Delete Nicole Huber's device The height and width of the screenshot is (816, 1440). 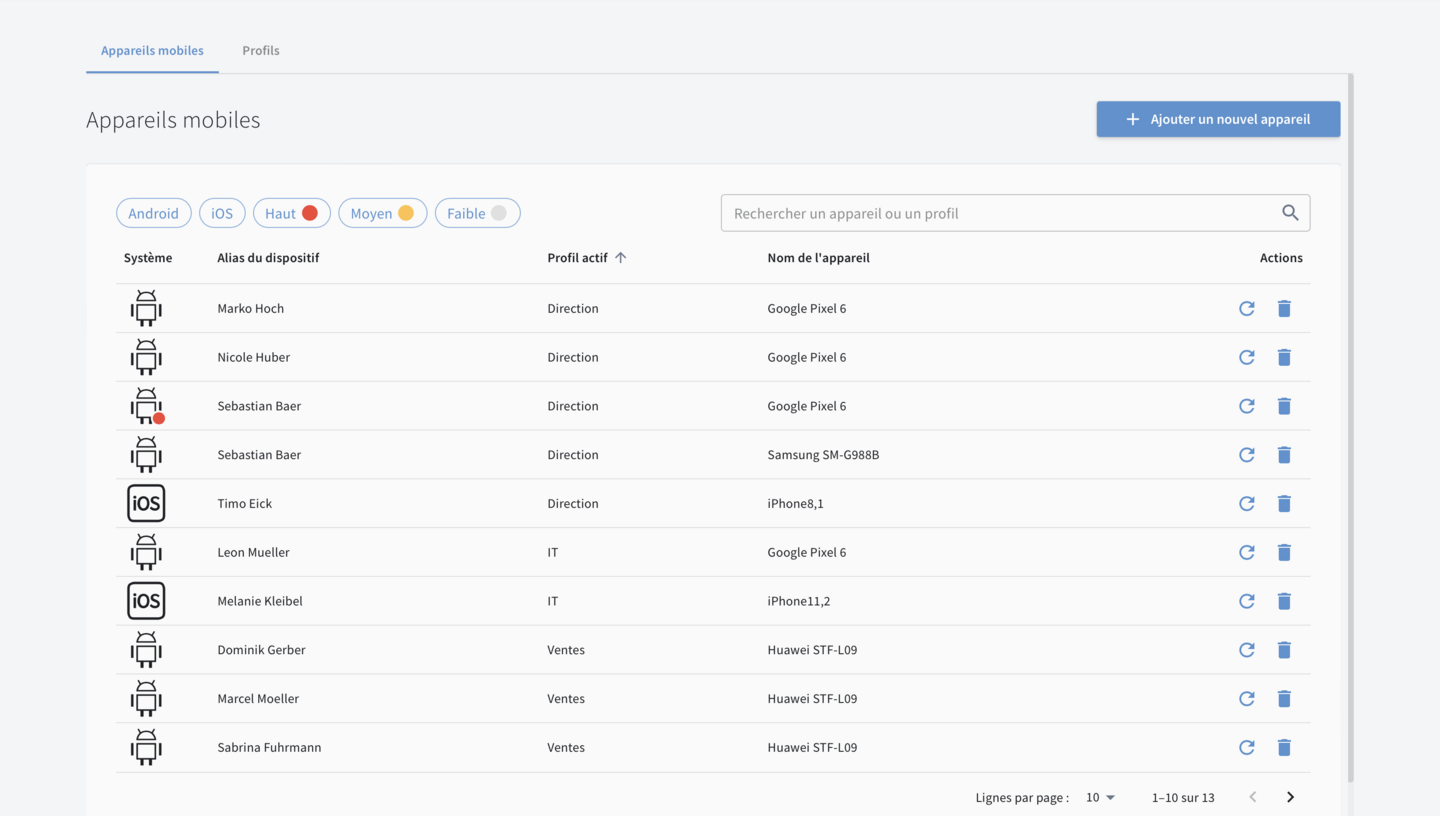[1284, 357]
